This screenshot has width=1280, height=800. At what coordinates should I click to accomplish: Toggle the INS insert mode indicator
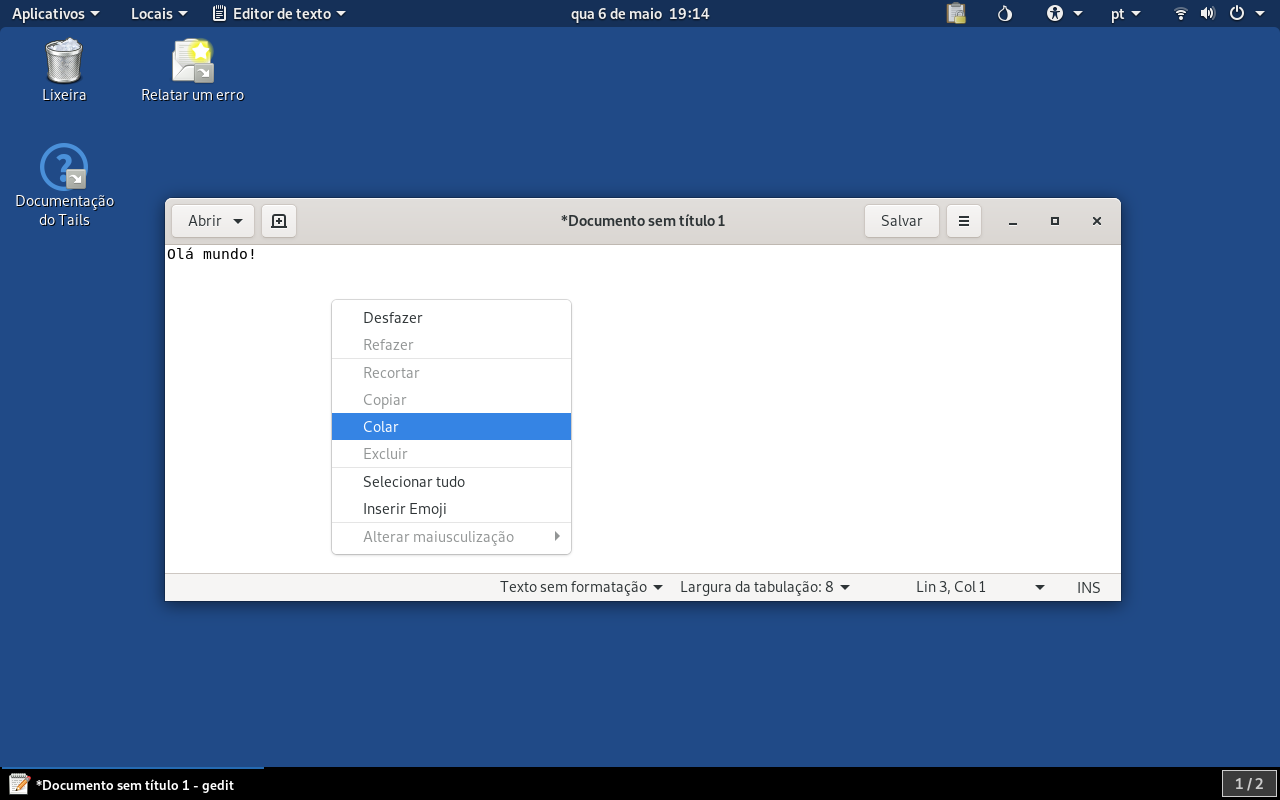click(1088, 587)
